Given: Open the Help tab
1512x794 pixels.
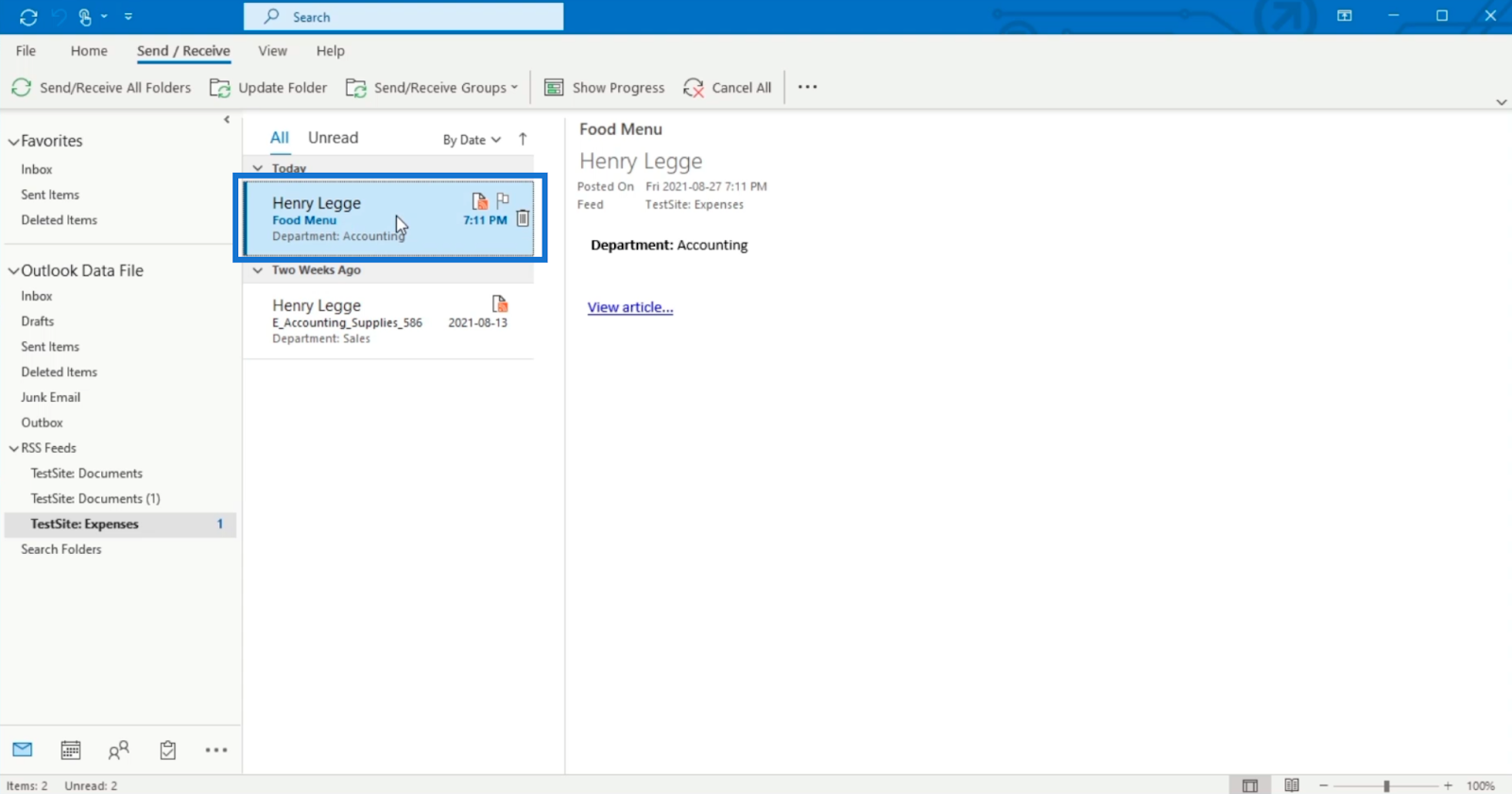Looking at the screenshot, I should click(x=330, y=51).
